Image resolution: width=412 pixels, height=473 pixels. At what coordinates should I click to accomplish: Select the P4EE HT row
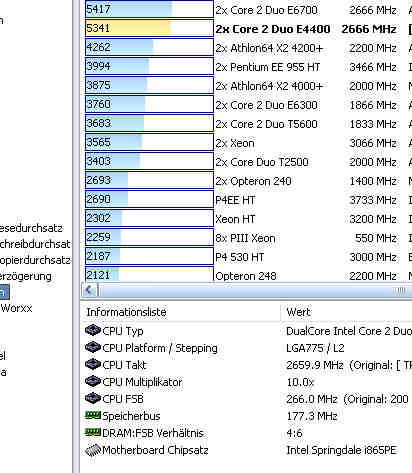(248, 200)
